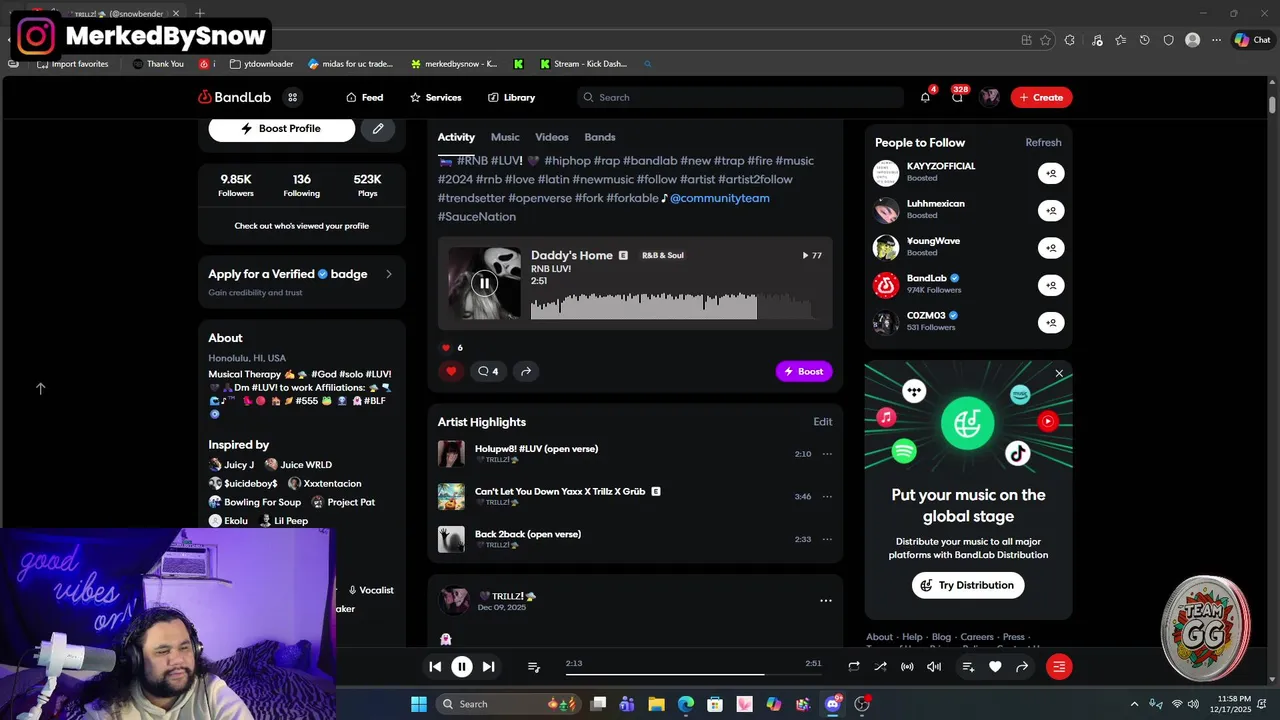Viewport: 1280px width, 720px height.
Task: Toggle shuffle in player bar
Action: click(x=880, y=667)
